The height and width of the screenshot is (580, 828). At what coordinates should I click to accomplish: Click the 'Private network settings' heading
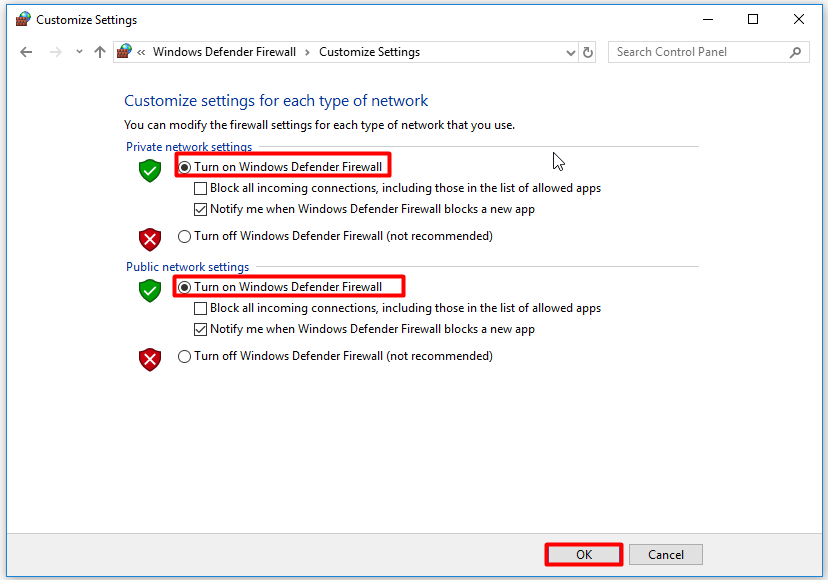[x=189, y=146]
